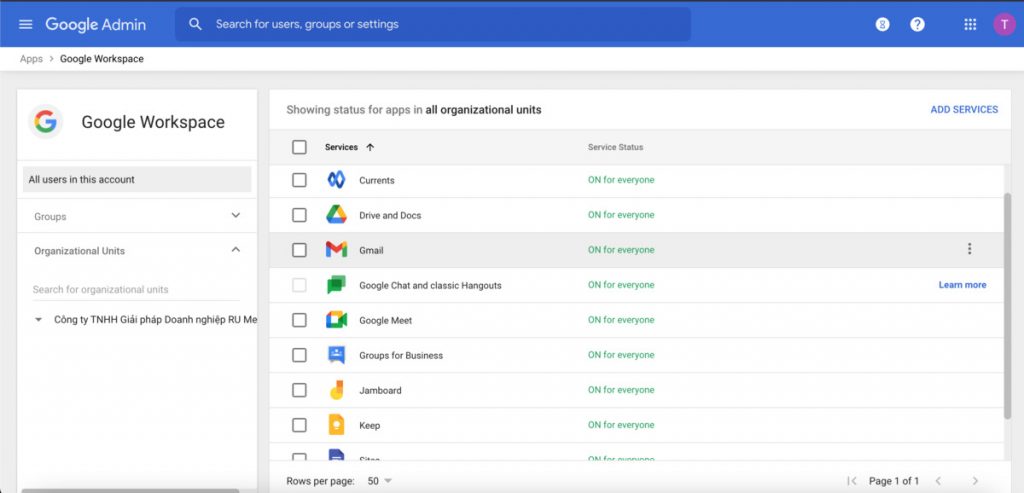
Task: Open the hourglass tasks icon
Action: point(882,25)
